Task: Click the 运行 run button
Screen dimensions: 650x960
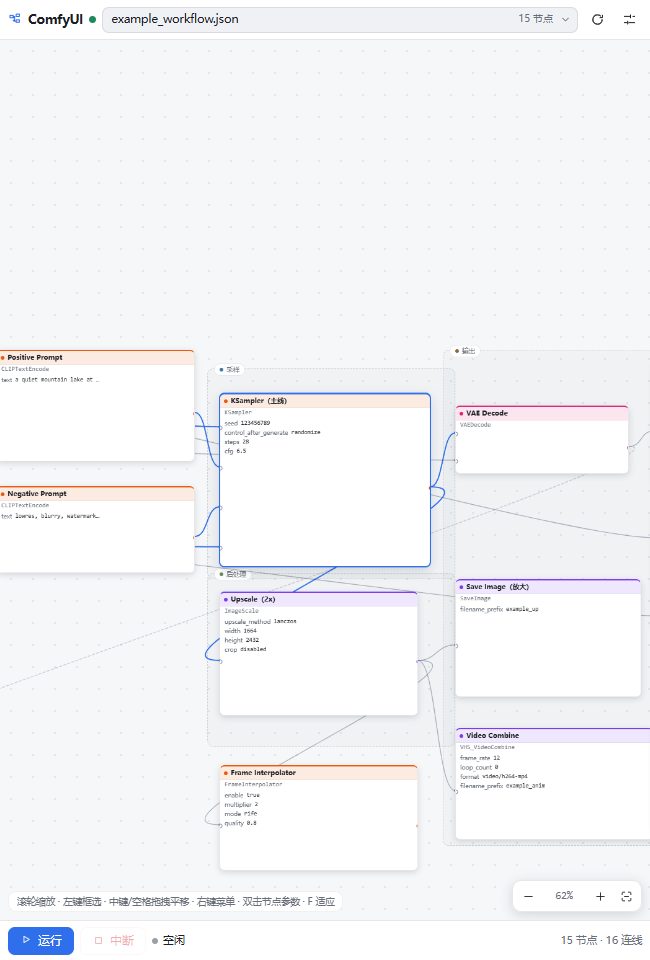Action: (x=41, y=940)
